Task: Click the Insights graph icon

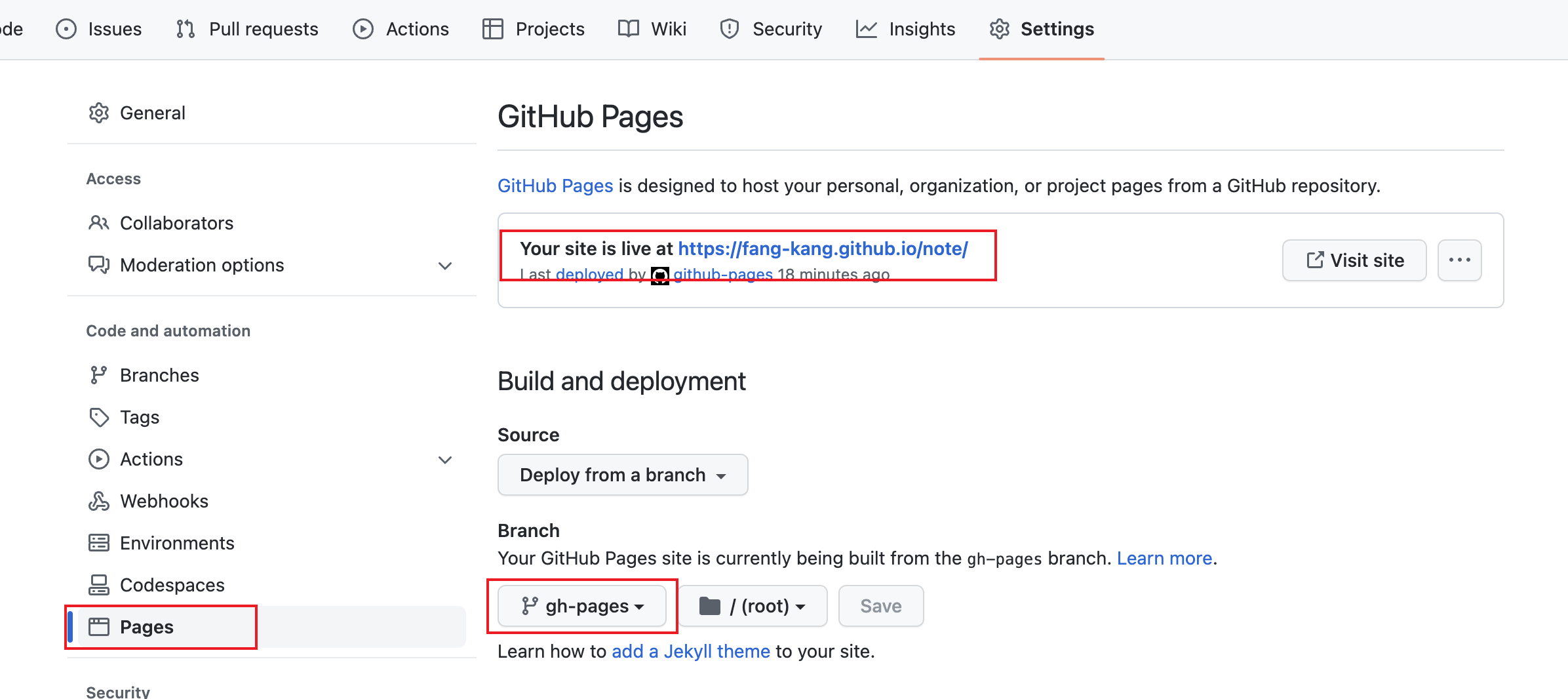Action: pyautogui.click(x=867, y=29)
